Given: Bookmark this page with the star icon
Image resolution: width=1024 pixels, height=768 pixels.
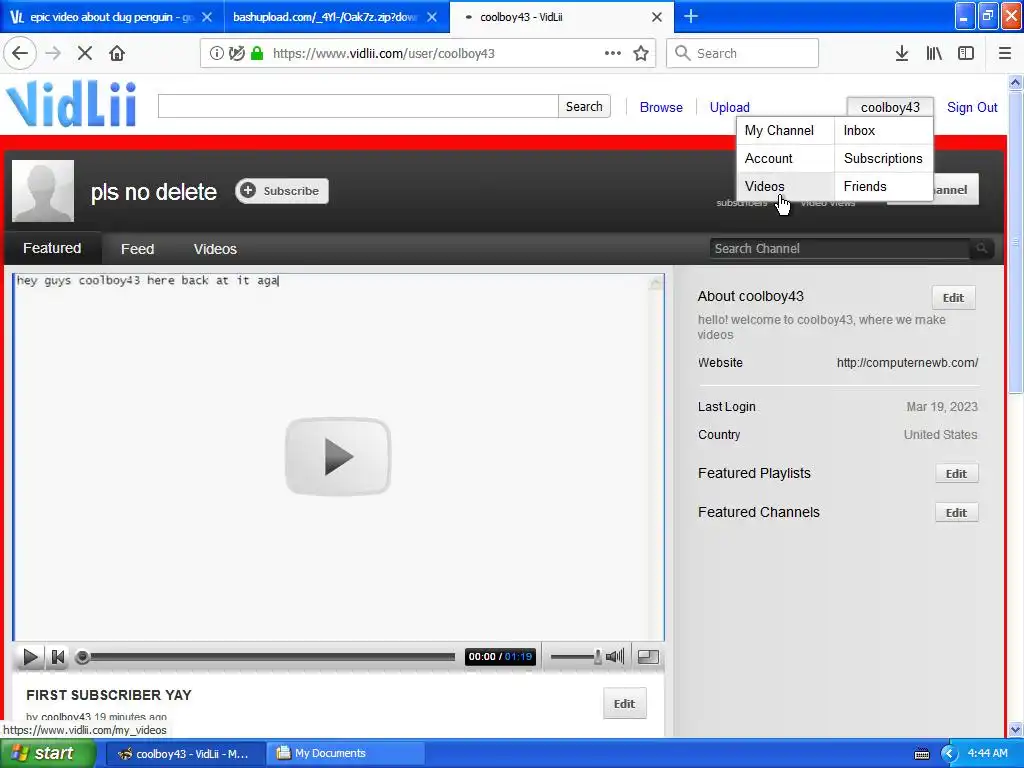Looking at the screenshot, I should pyautogui.click(x=641, y=53).
